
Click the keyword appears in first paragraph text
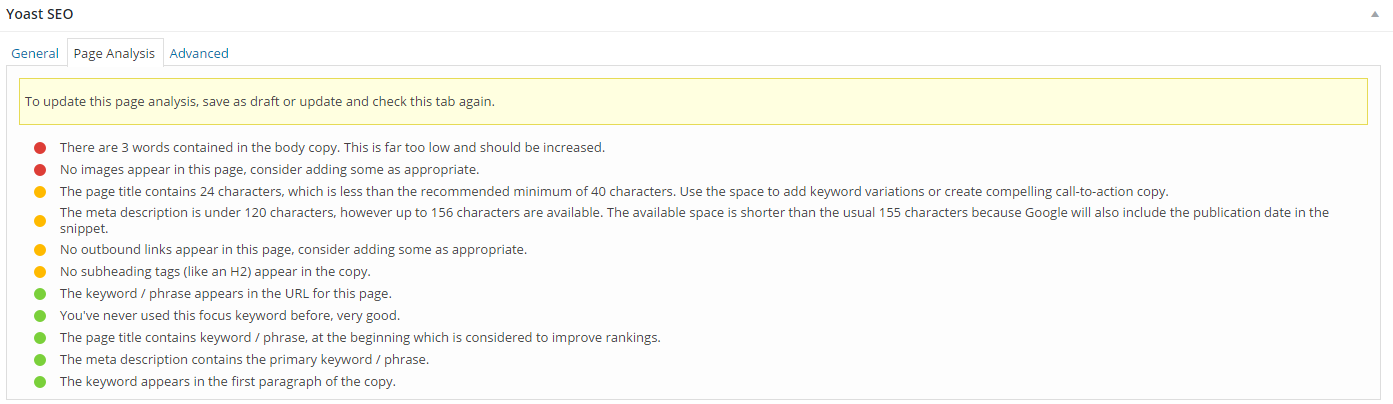coord(228,382)
